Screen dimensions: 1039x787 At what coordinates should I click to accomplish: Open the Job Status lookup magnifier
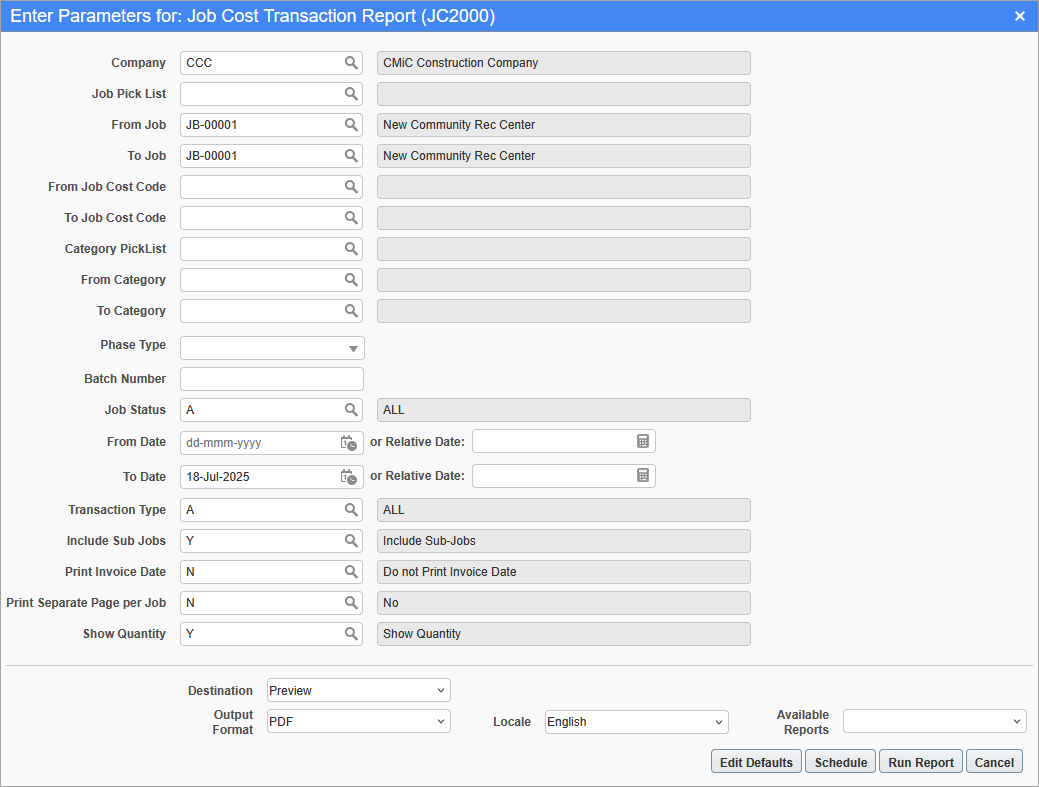click(x=351, y=410)
